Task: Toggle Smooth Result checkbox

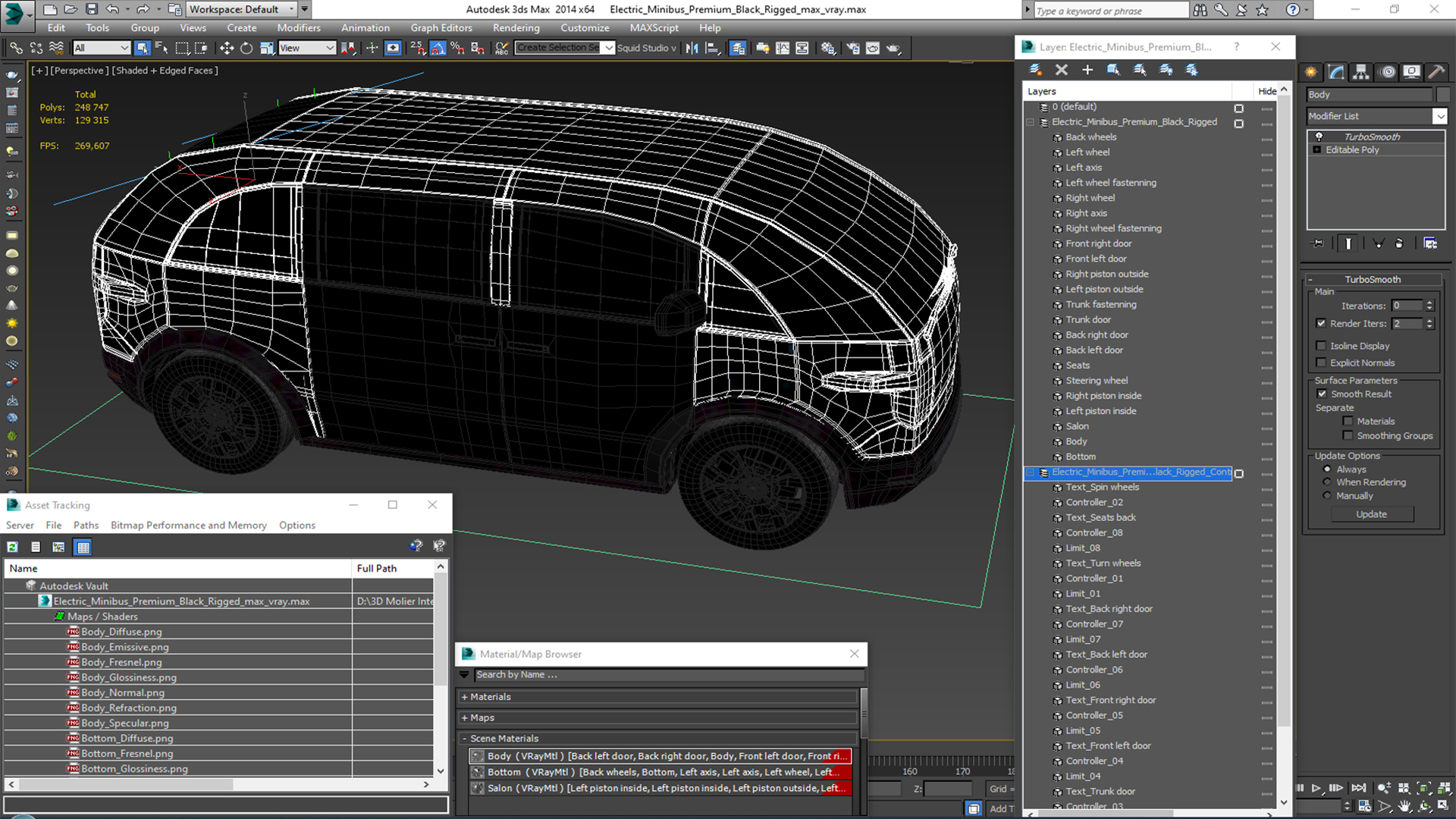Action: click(x=1322, y=394)
